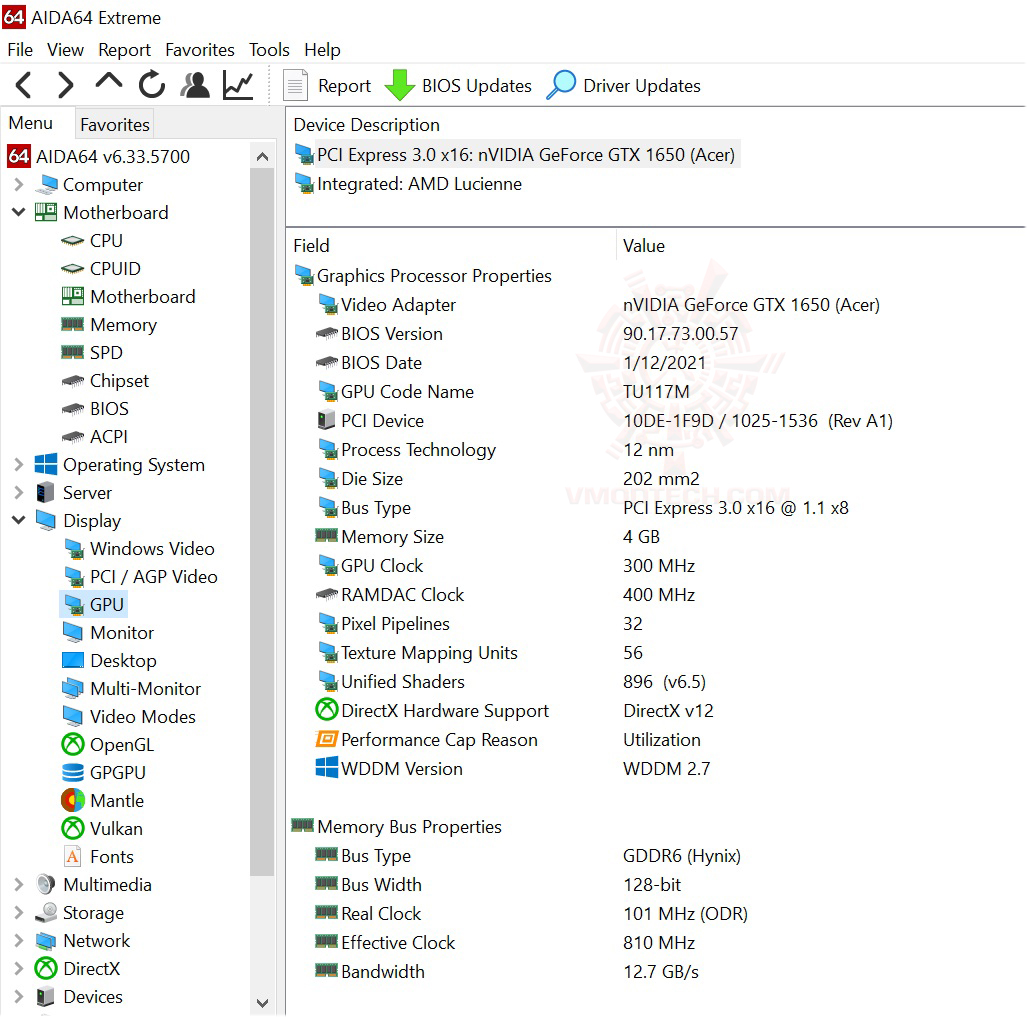
Task: Select the CPU tree item
Action: (106, 241)
